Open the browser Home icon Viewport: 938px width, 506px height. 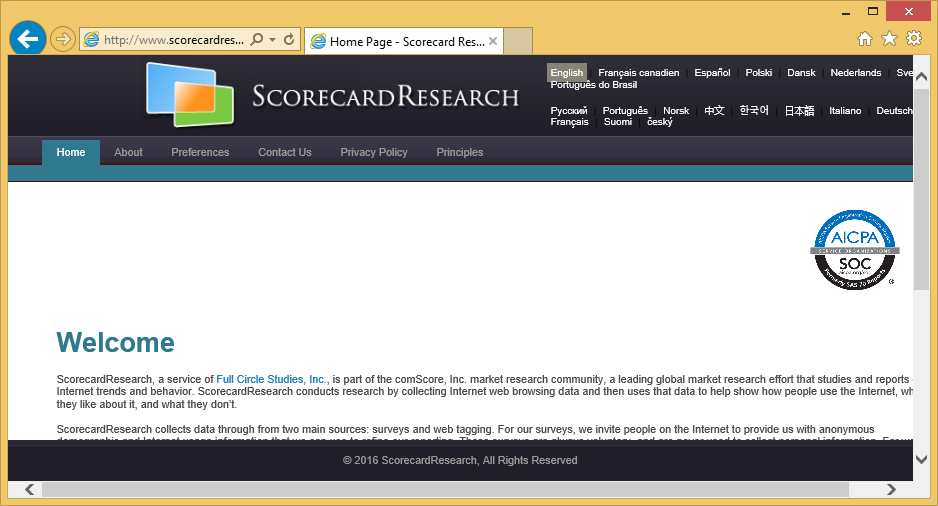point(864,39)
